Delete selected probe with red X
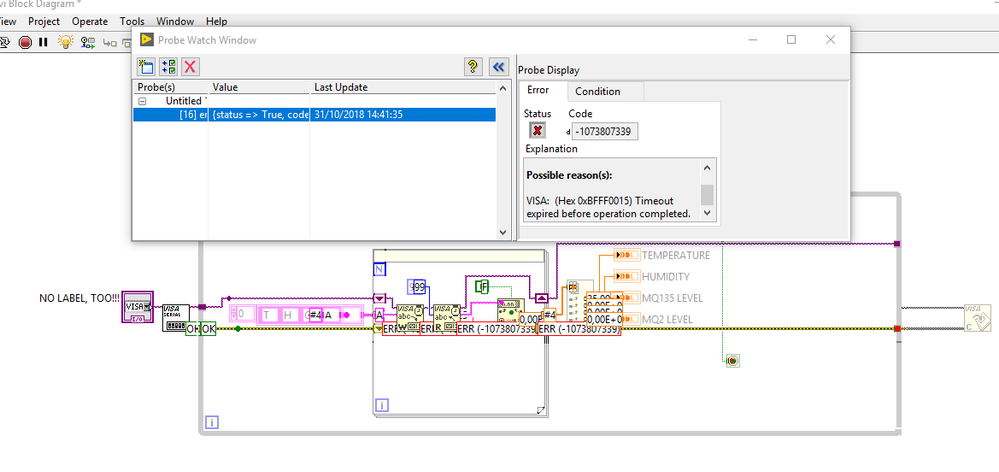This screenshot has width=999, height=472. (x=190, y=67)
